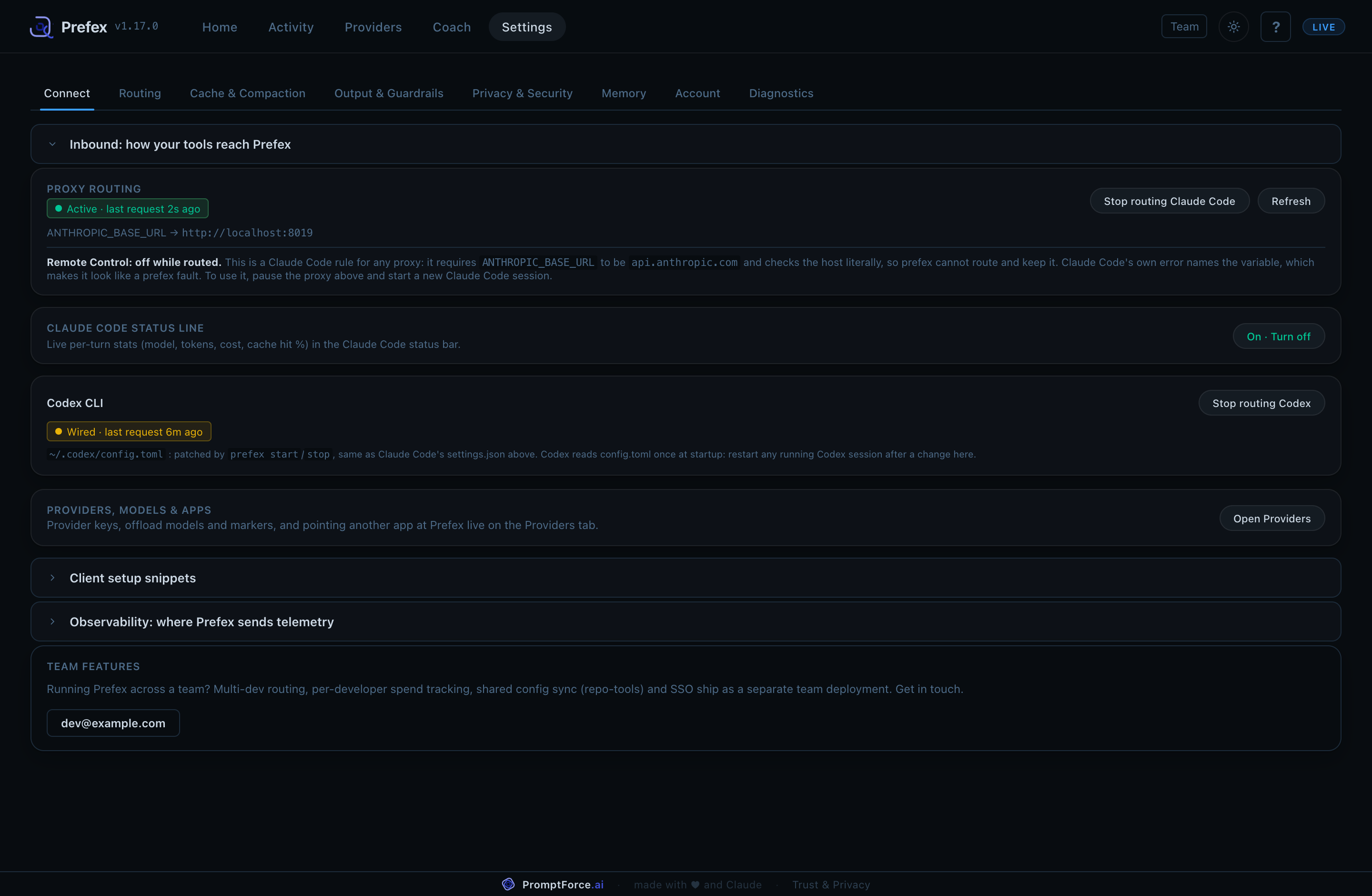The height and width of the screenshot is (896, 1372).
Task: Click the Team button
Action: tap(1184, 27)
